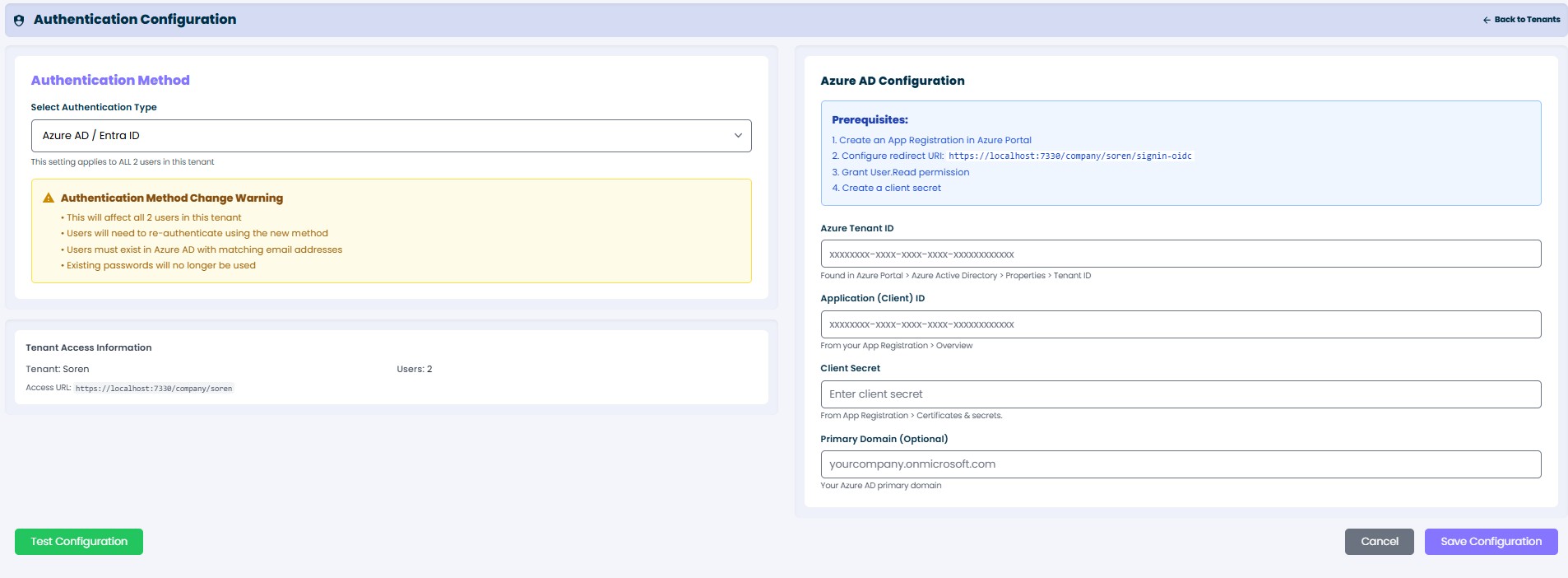Click the Prerequisites heading in blue box

(x=870, y=120)
